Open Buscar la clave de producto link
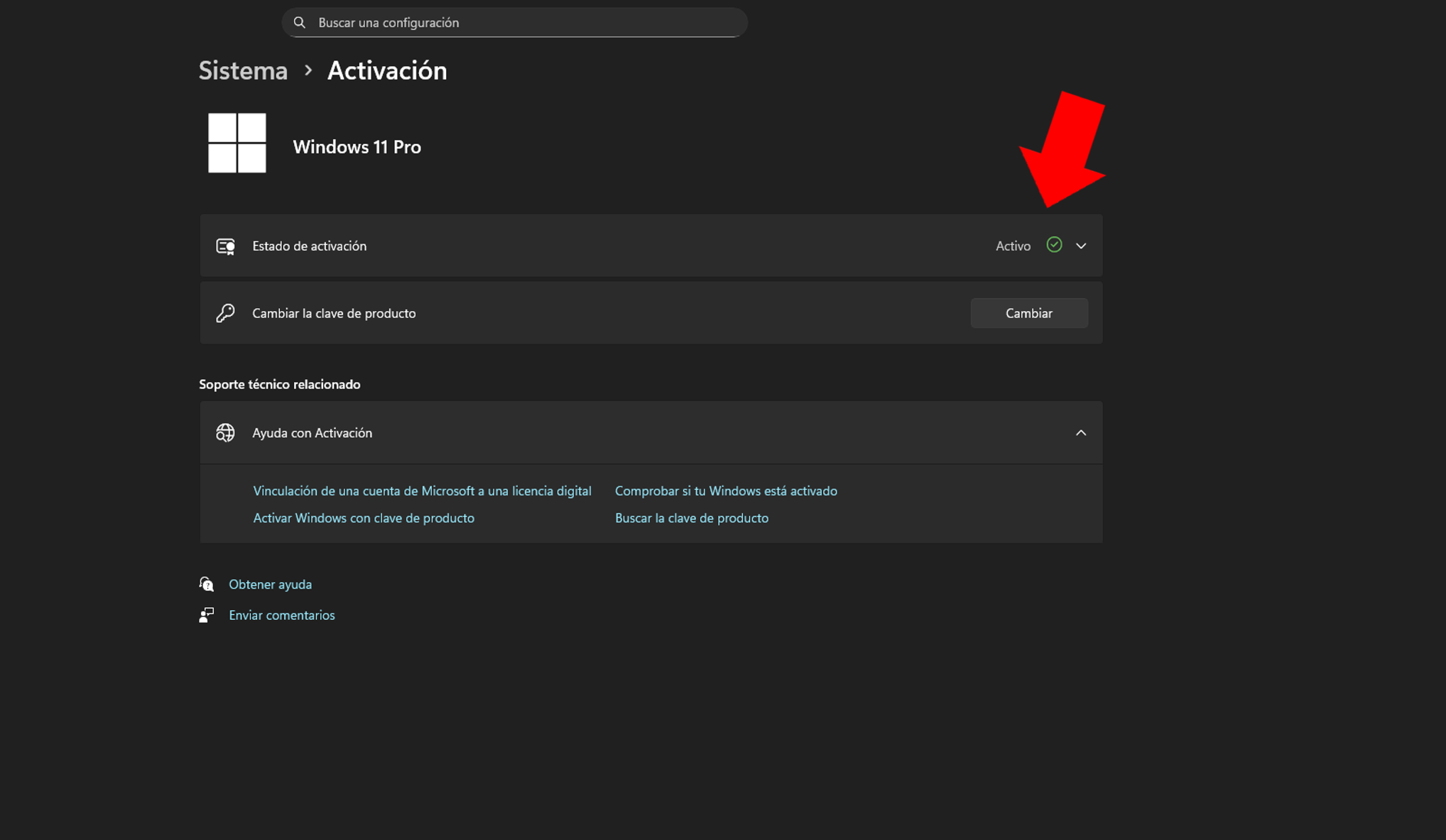 point(691,518)
